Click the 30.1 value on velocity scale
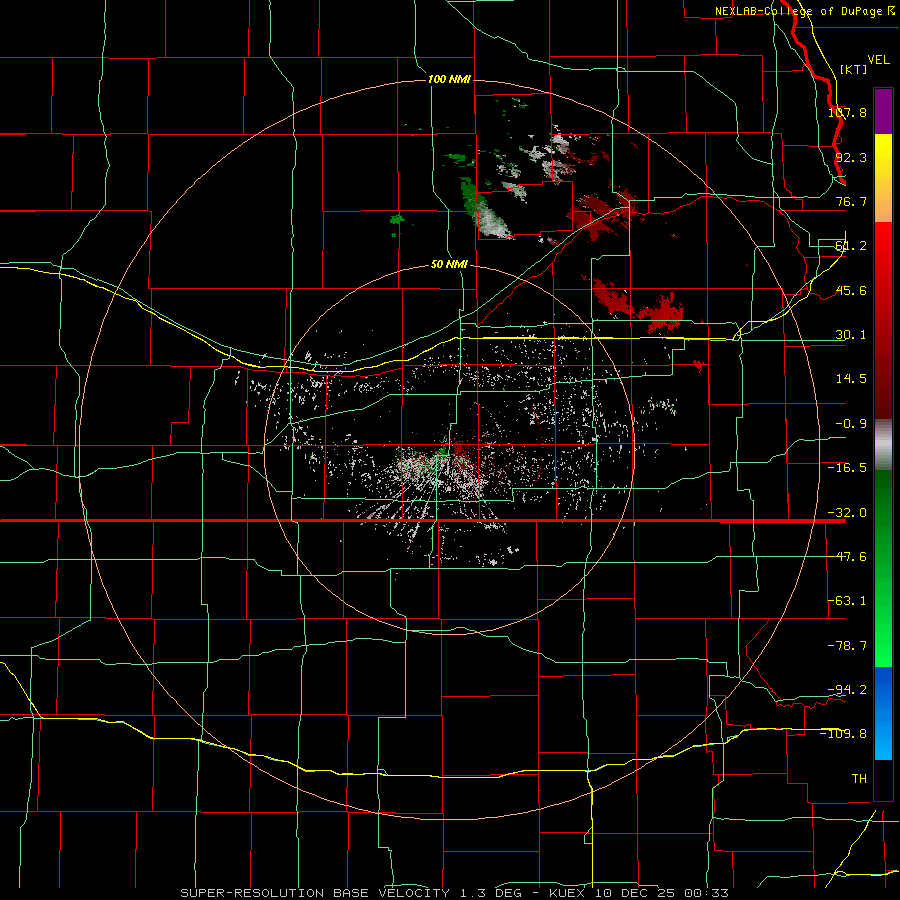Image resolution: width=900 pixels, height=900 pixels. point(851,335)
